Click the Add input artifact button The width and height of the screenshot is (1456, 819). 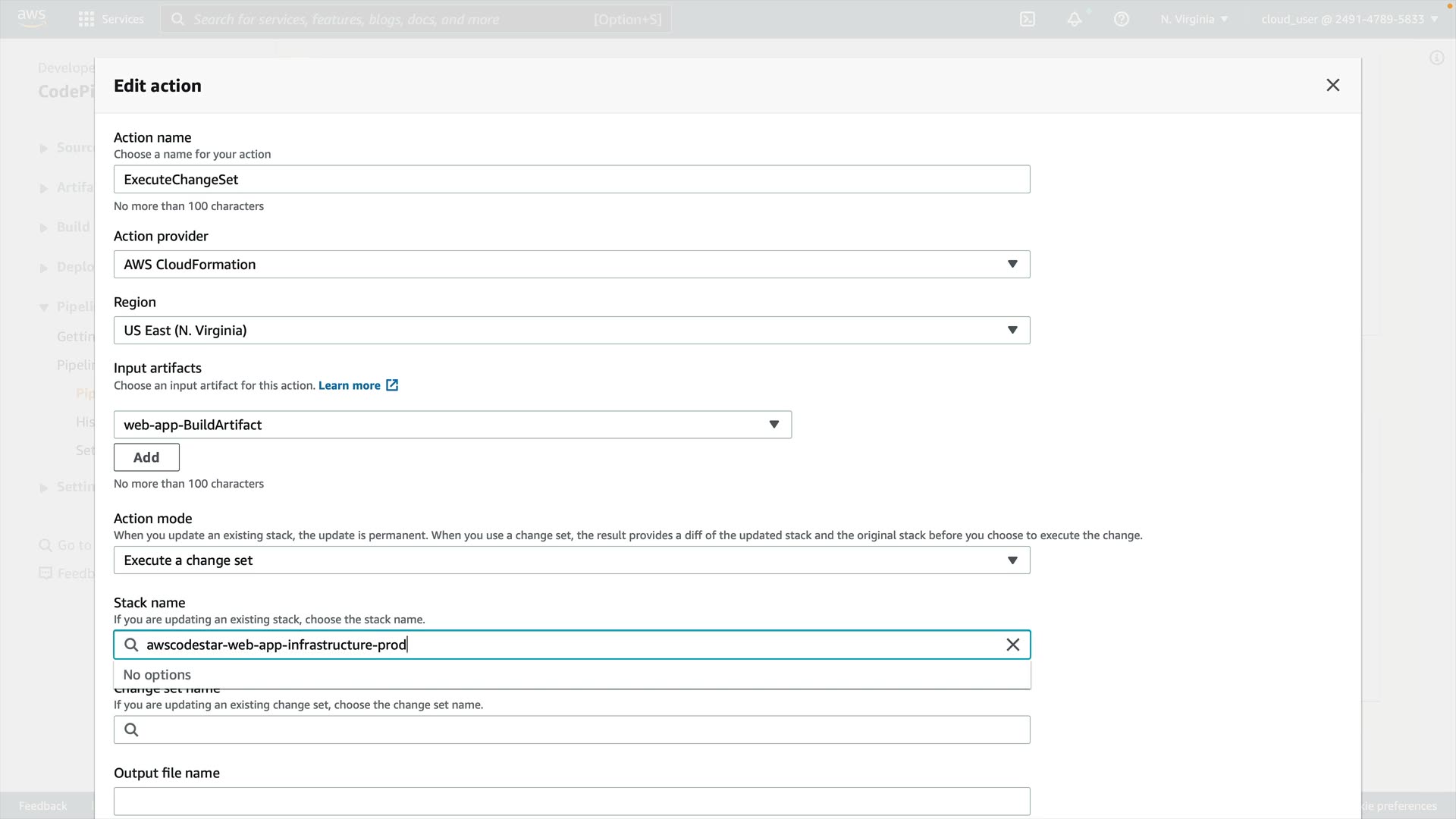point(146,457)
